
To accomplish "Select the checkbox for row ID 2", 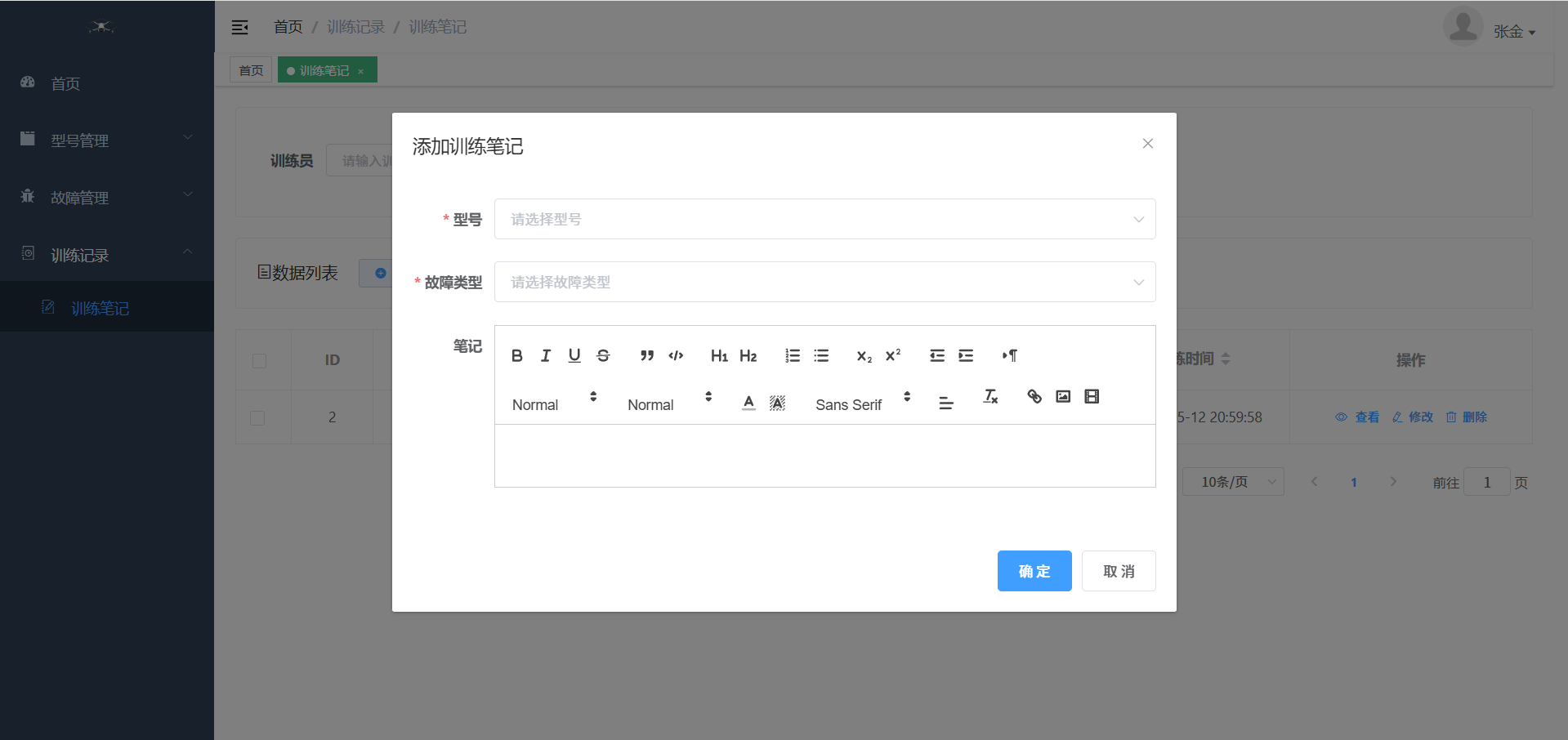I will (x=257, y=417).
